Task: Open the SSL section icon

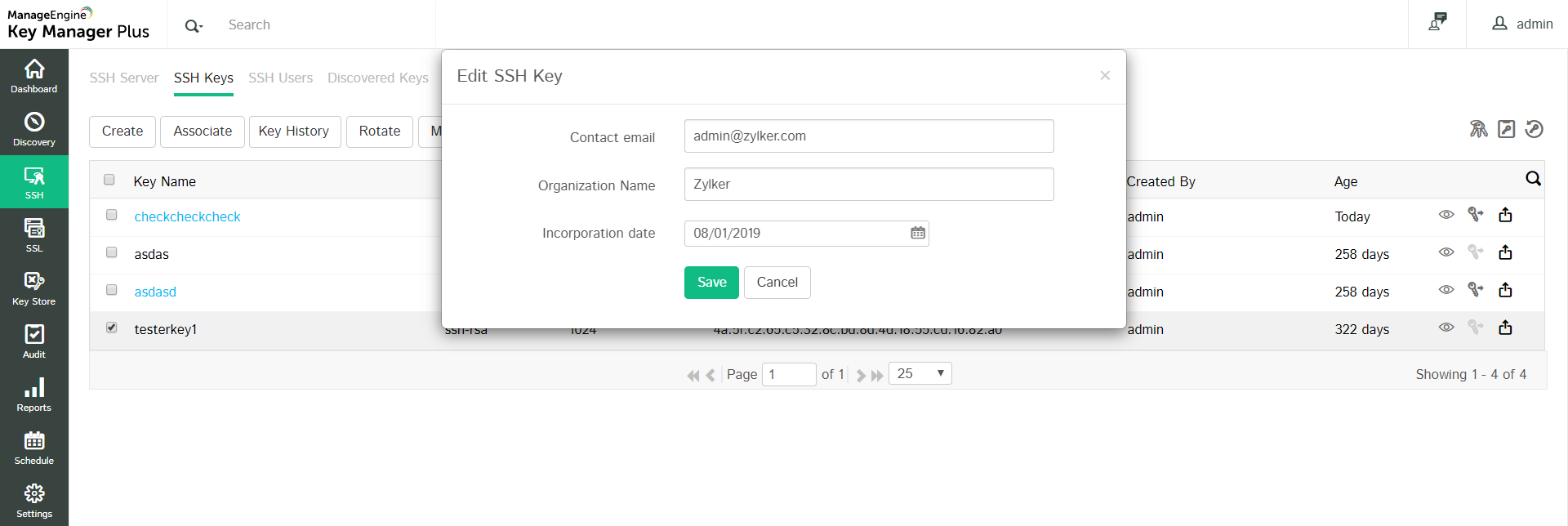Action: click(x=34, y=235)
